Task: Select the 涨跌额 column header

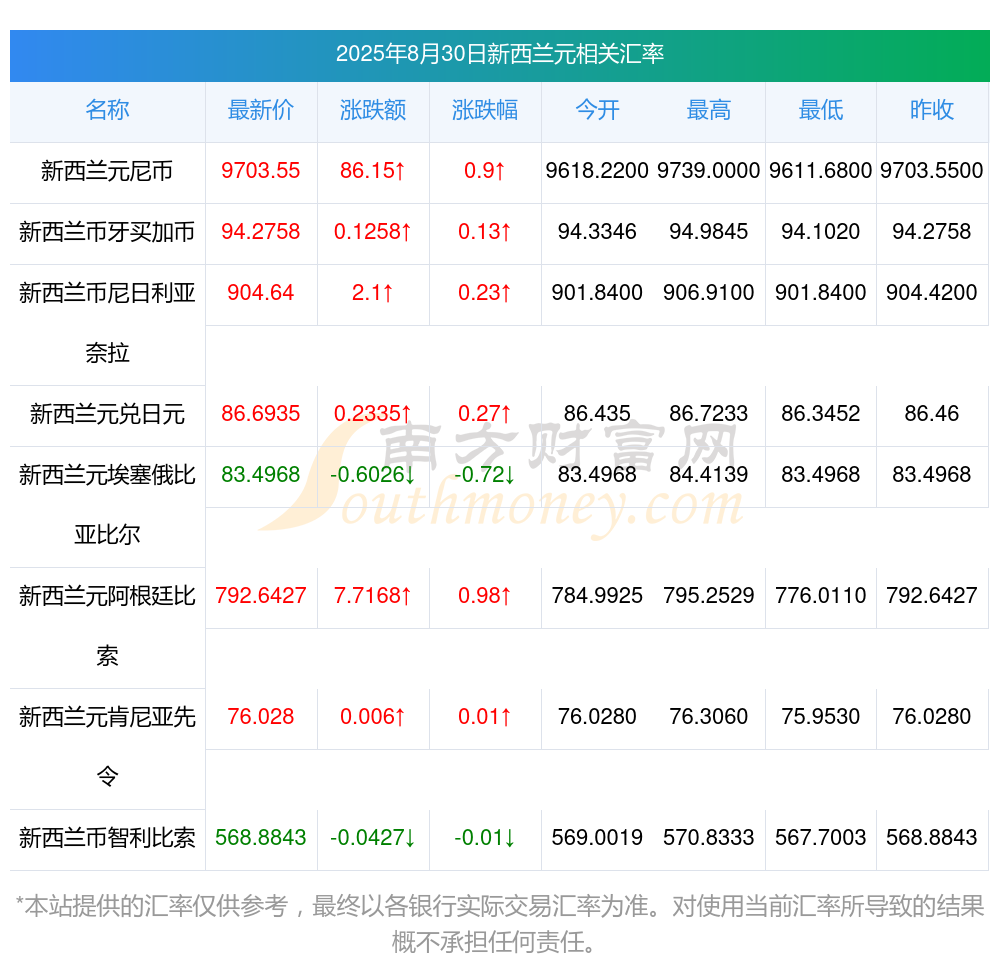Action: 372,110
